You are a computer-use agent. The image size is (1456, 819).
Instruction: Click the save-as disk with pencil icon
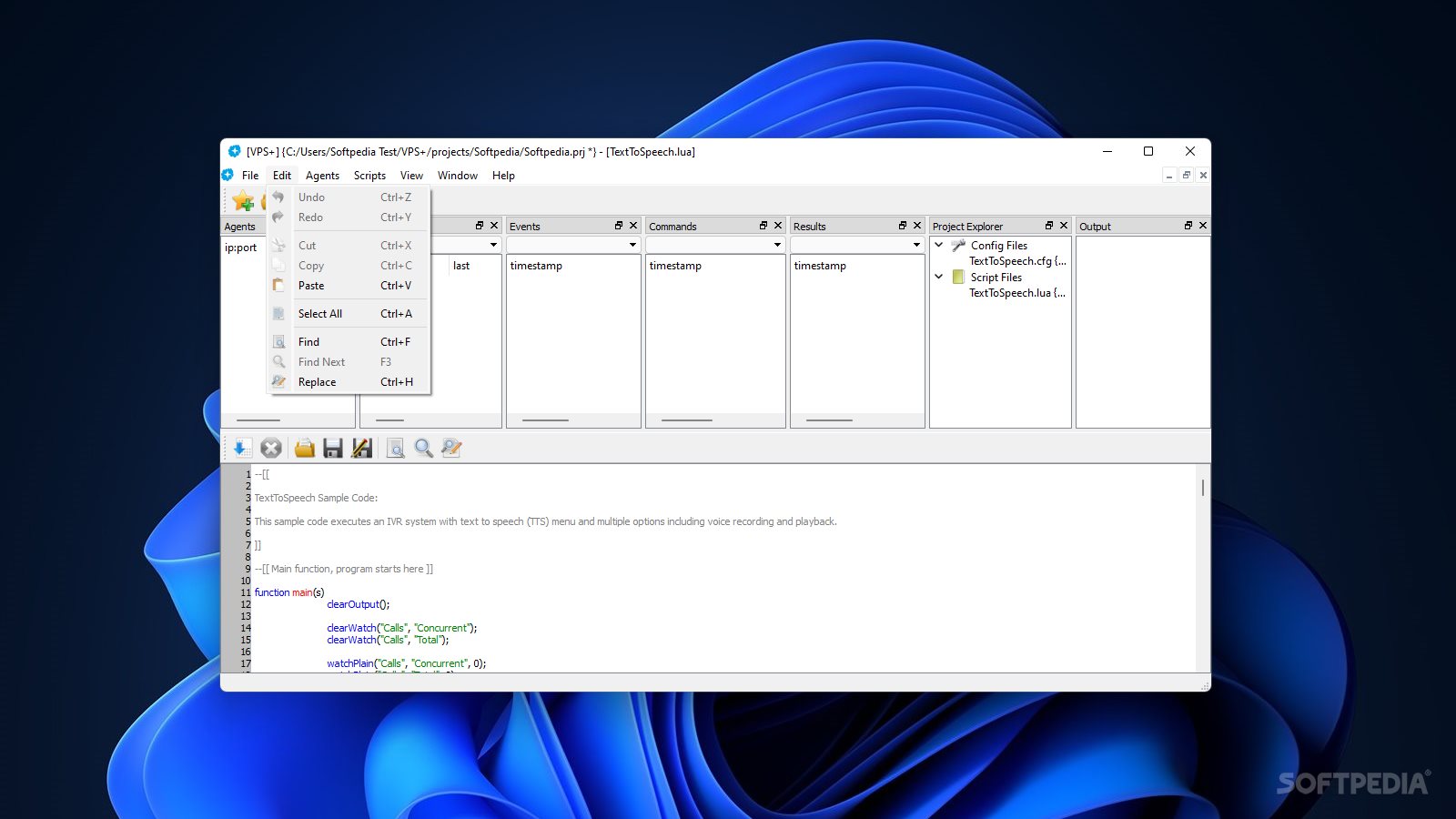pyautogui.click(x=362, y=448)
